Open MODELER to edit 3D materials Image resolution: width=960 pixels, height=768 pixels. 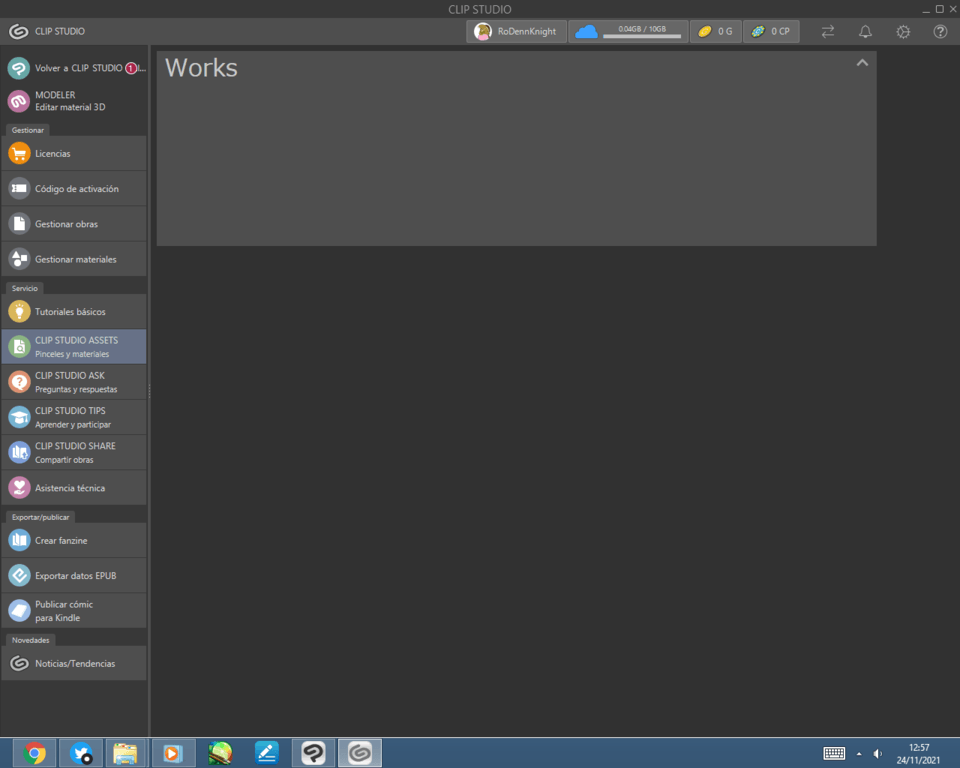coord(74,100)
